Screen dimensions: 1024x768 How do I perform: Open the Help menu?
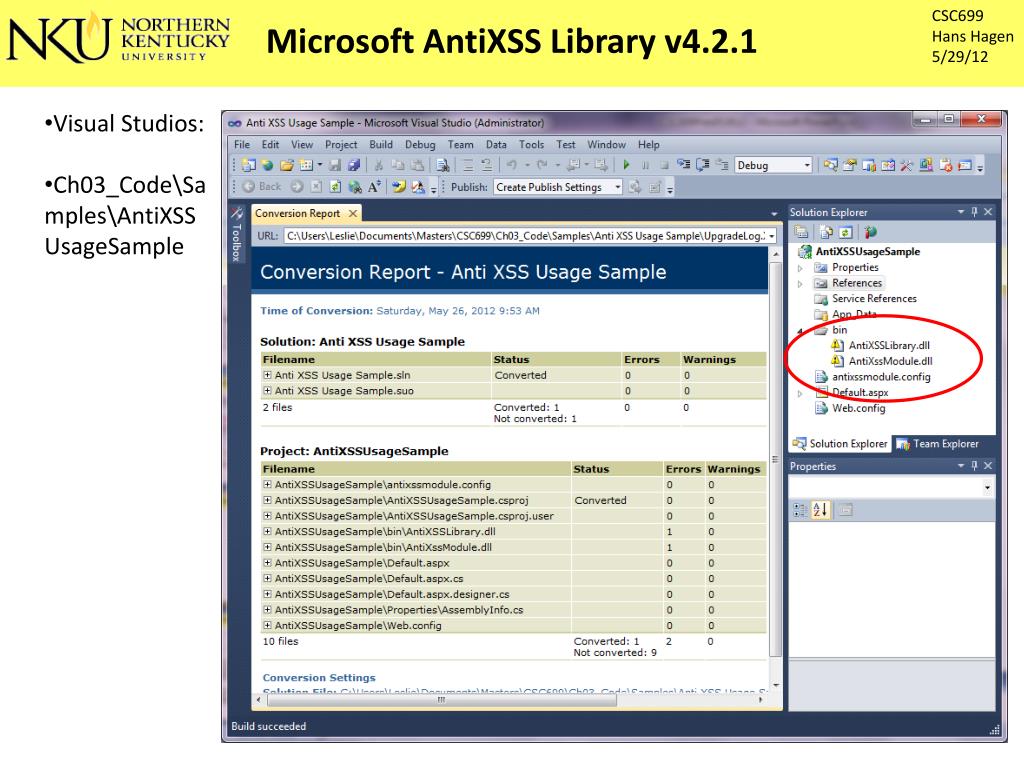pyautogui.click(x=648, y=144)
